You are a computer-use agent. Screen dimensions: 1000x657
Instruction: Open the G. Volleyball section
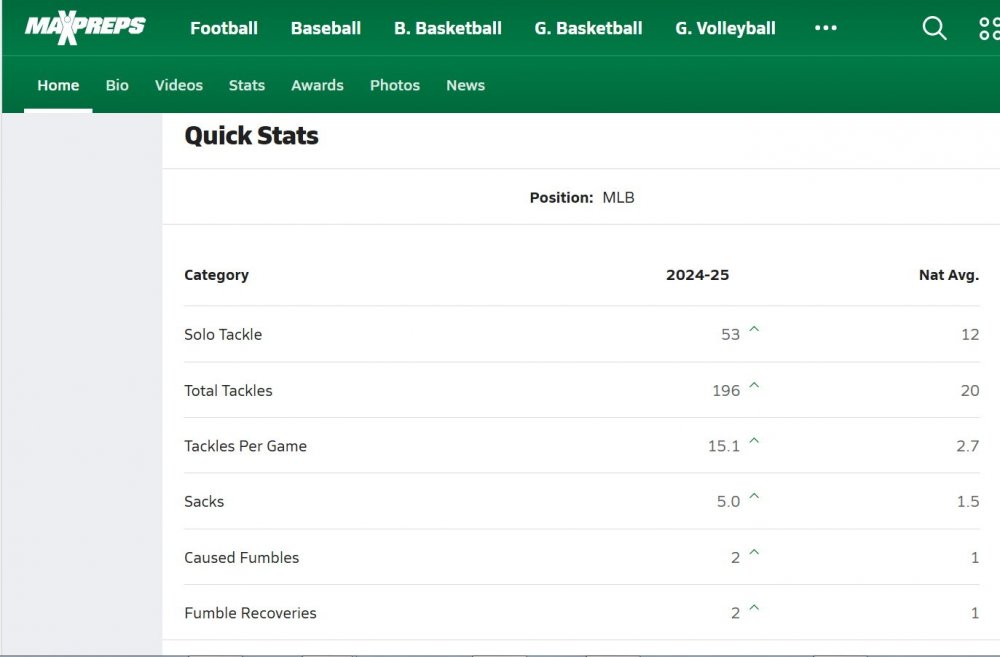click(724, 28)
